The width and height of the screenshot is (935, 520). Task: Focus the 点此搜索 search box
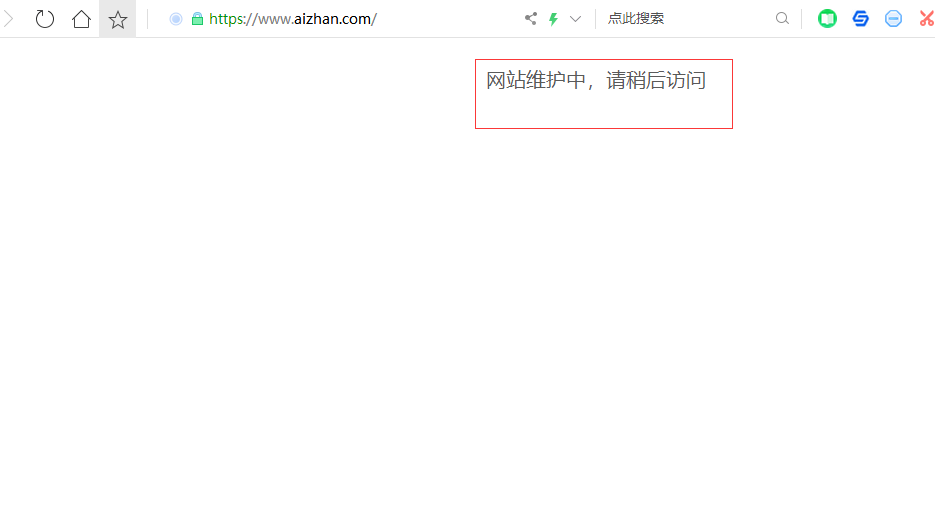[x=686, y=18]
